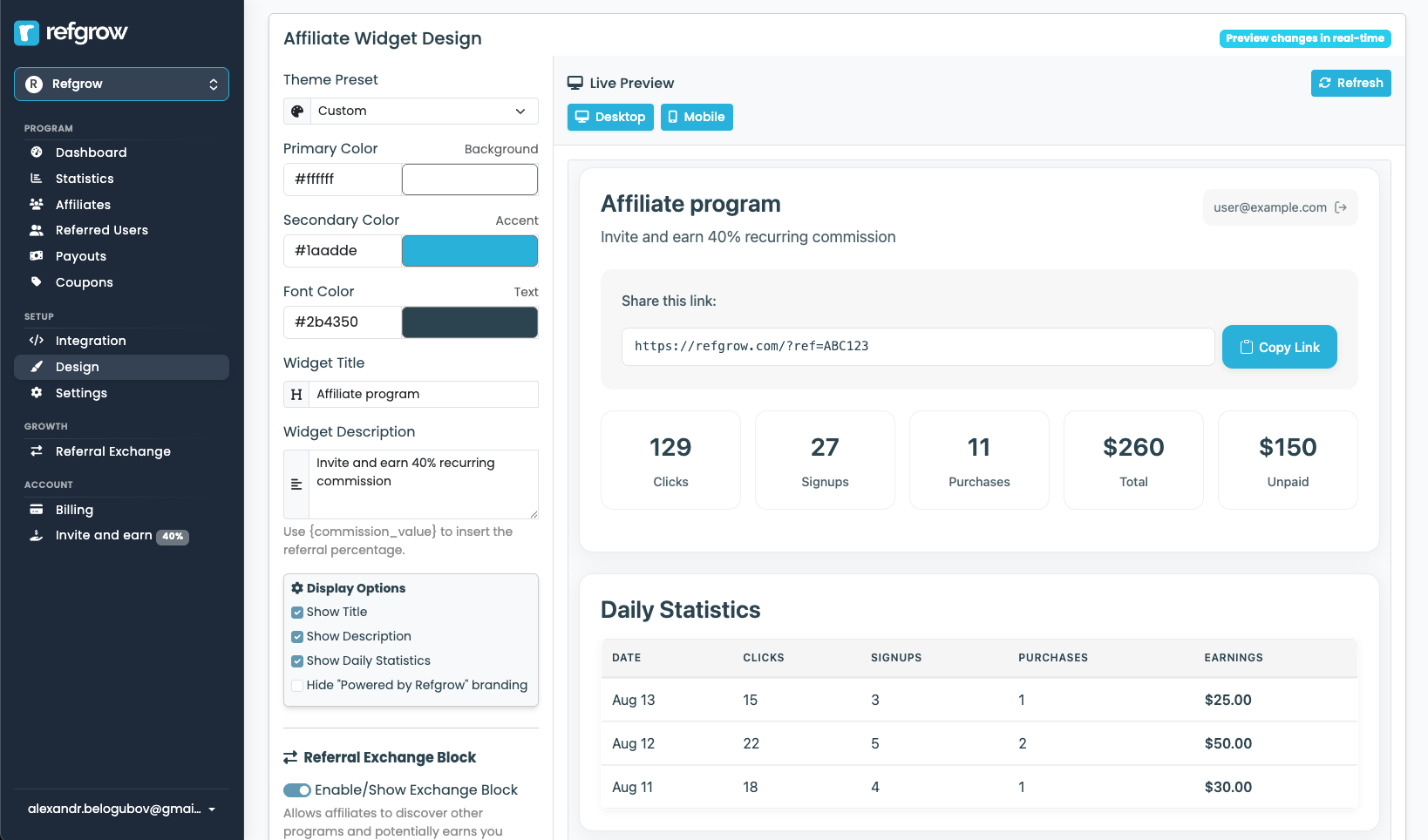Click the Copy Link button
Image resolution: width=1428 pixels, height=840 pixels.
point(1279,347)
